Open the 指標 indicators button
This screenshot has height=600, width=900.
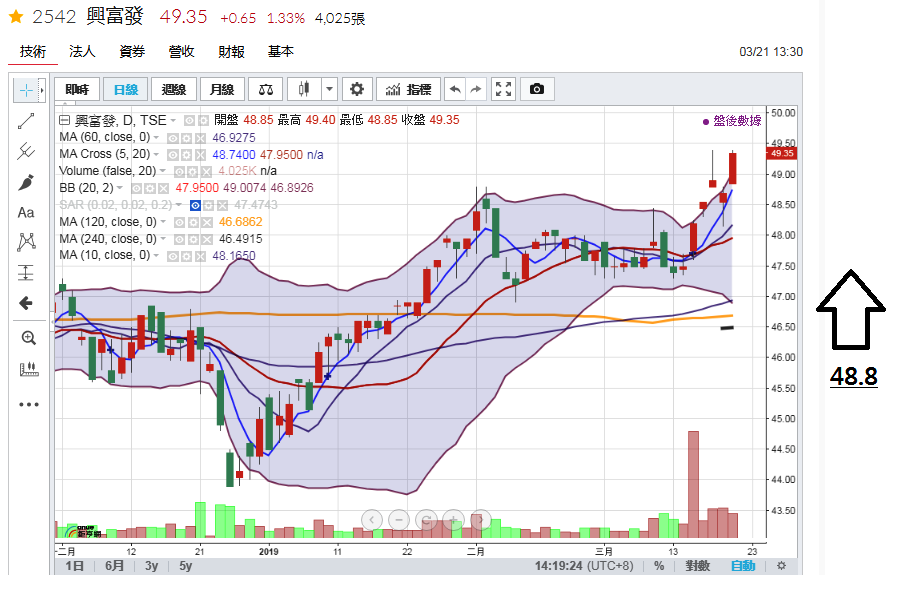click(x=409, y=89)
